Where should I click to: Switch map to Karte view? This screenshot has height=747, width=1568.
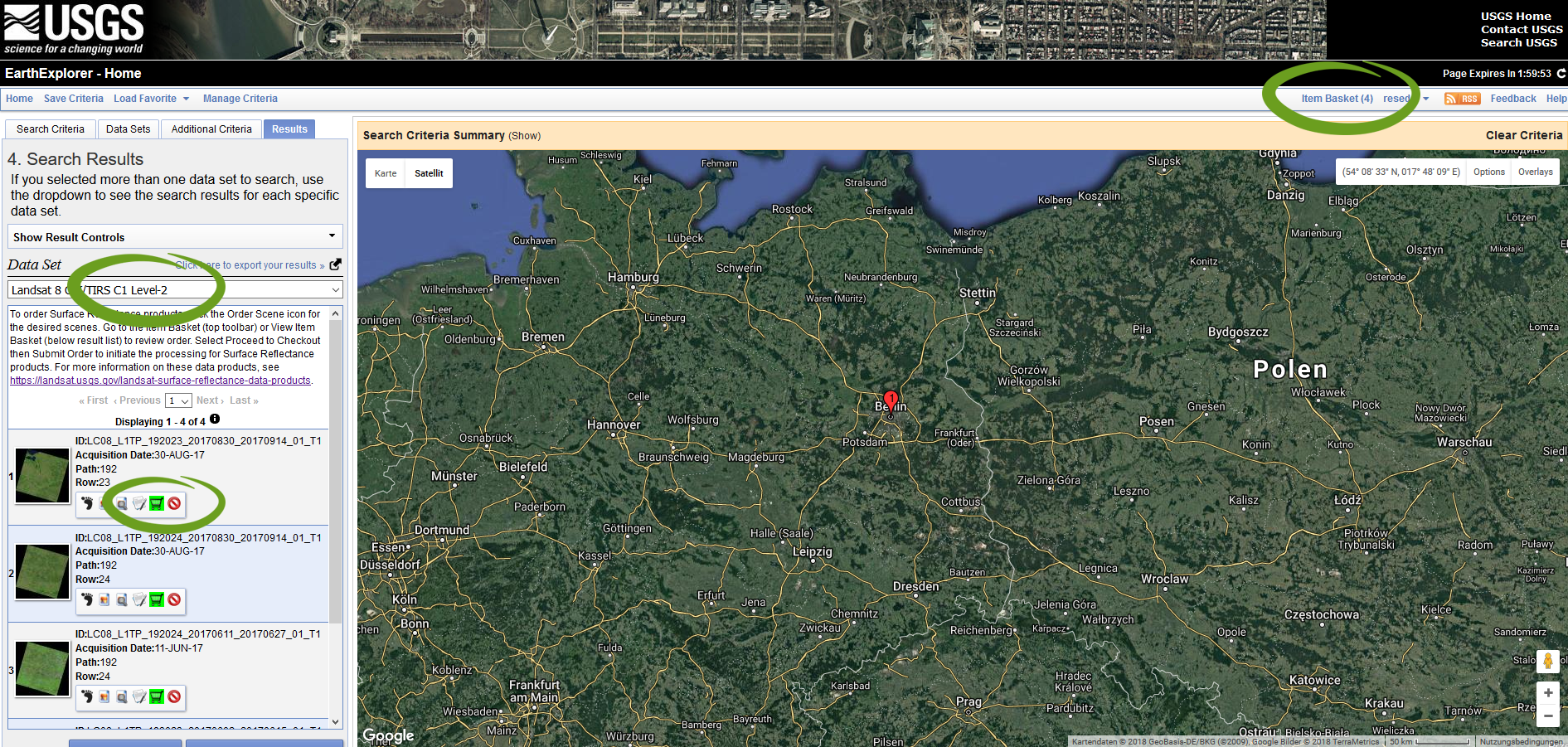[386, 173]
